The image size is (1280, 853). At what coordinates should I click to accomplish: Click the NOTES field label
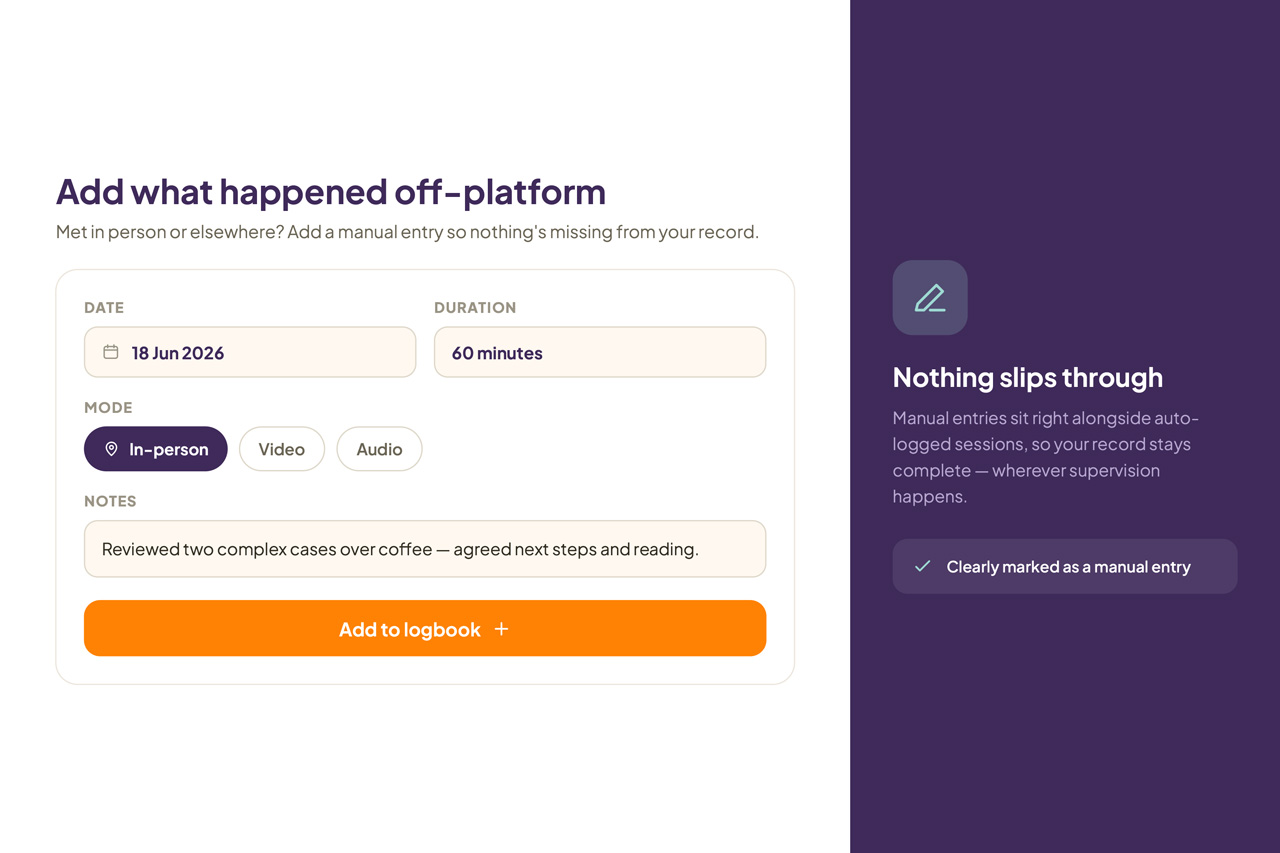pos(110,501)
